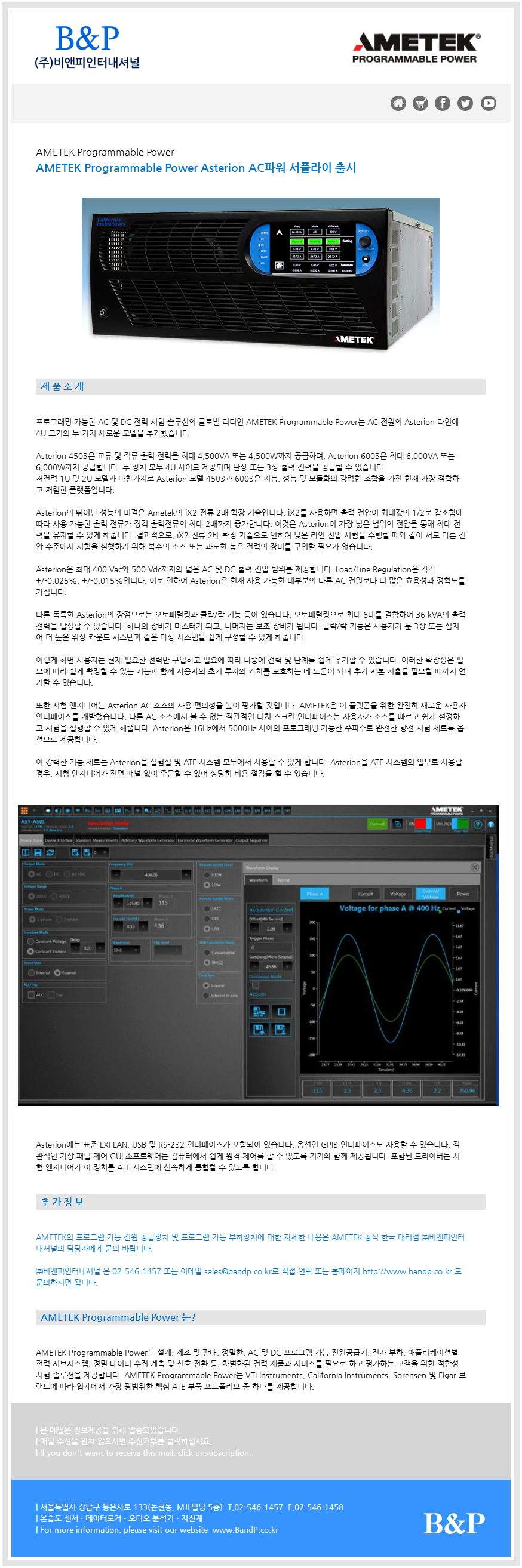Click the footer www.BandP.co.kr link
The image size is (522, 1568).
point(245,1530)
